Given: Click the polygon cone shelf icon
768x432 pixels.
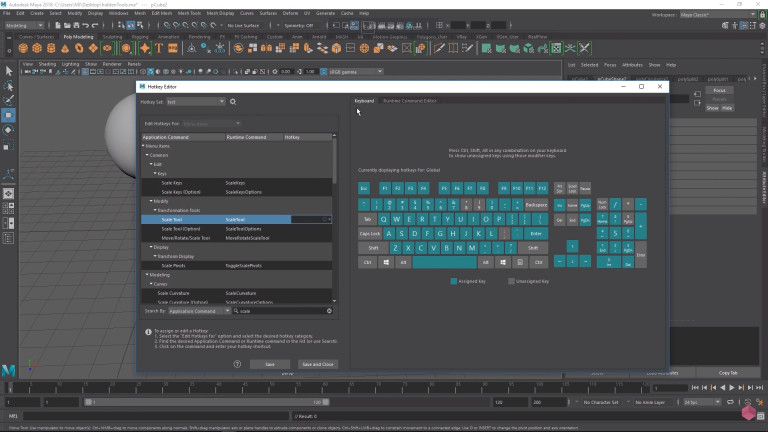Looking at the screenshot, I should point(65,48).
